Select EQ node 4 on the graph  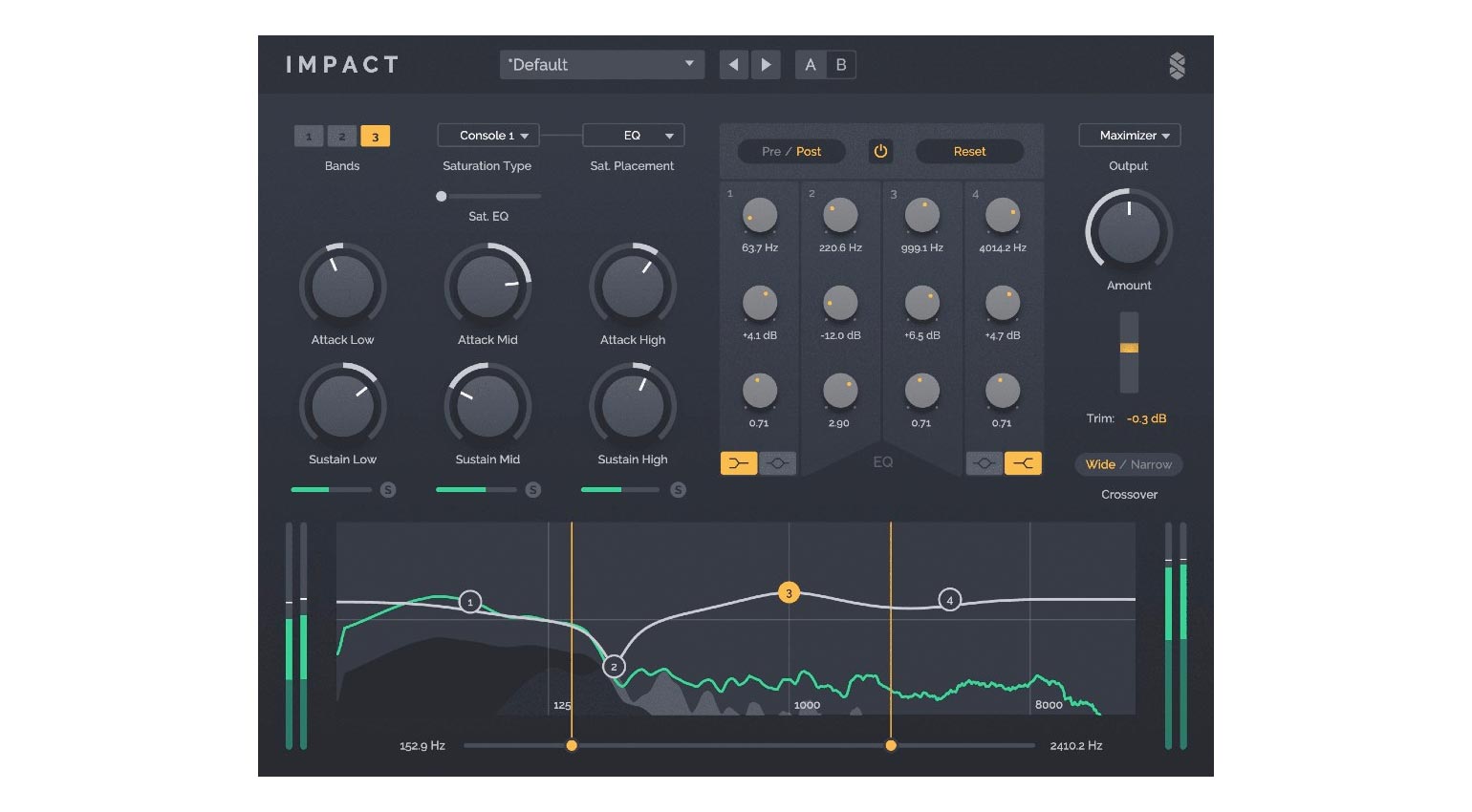(x=949, y=600)
